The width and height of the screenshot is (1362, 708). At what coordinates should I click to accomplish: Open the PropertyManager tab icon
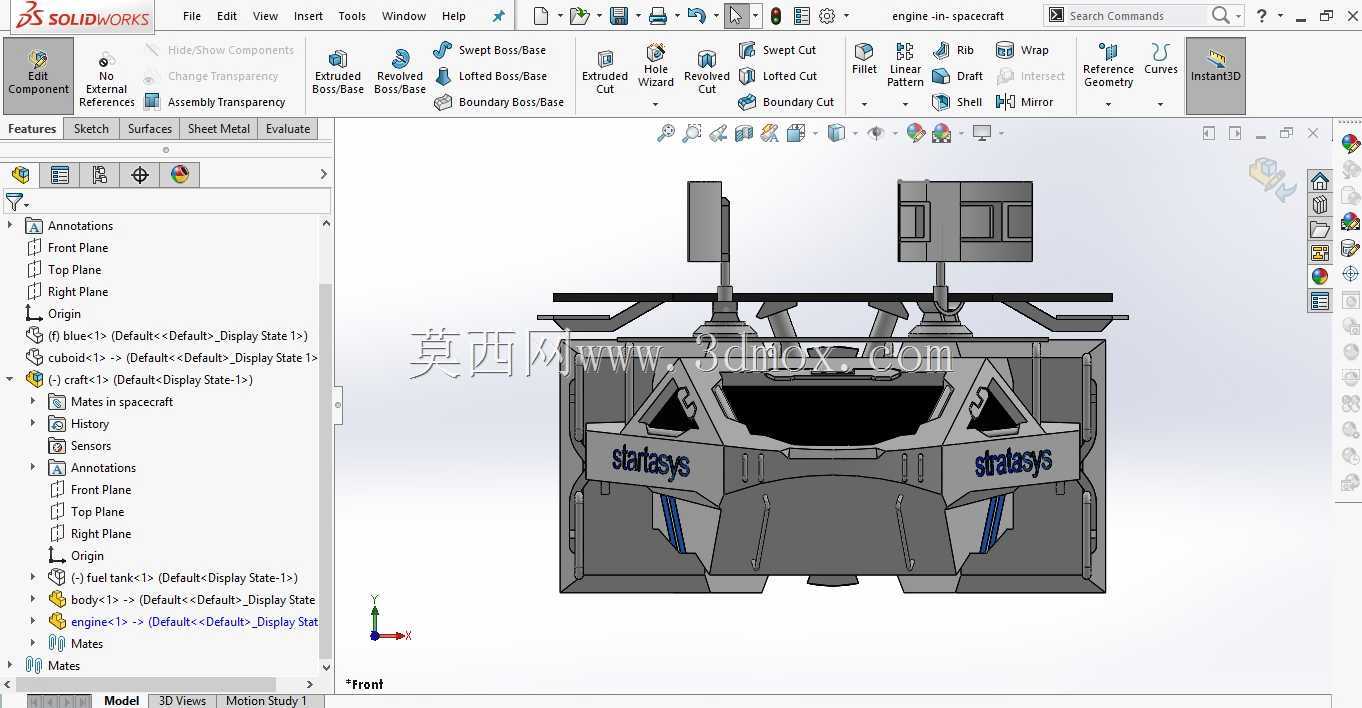pyautogui.click(x=60, y=175)
